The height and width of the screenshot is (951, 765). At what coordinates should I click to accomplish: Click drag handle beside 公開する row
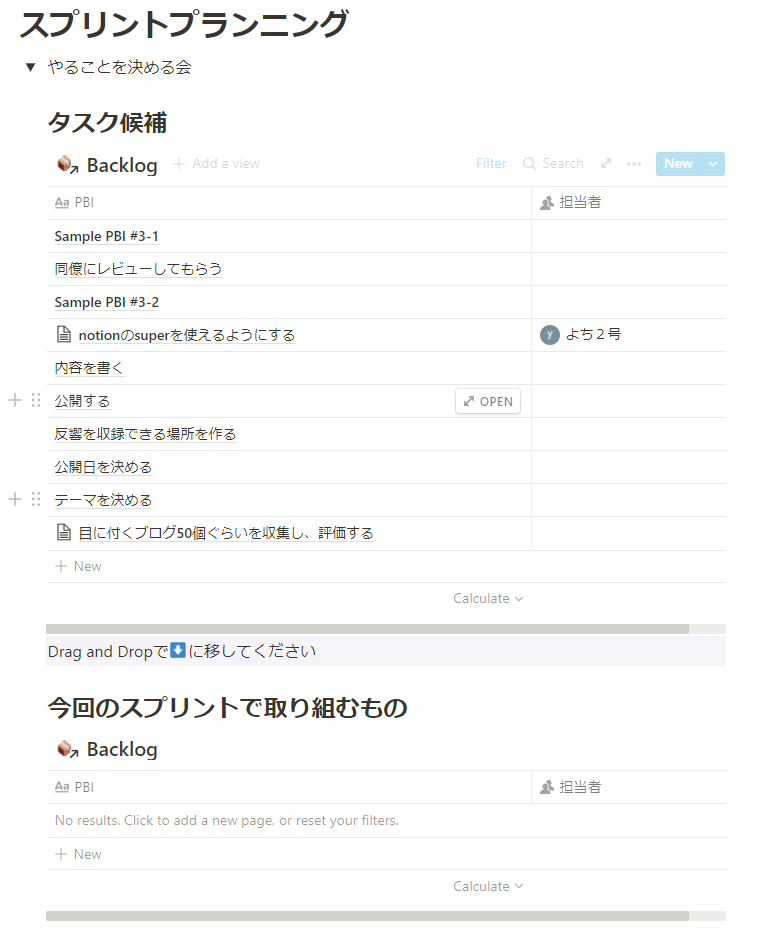point(36,400)
